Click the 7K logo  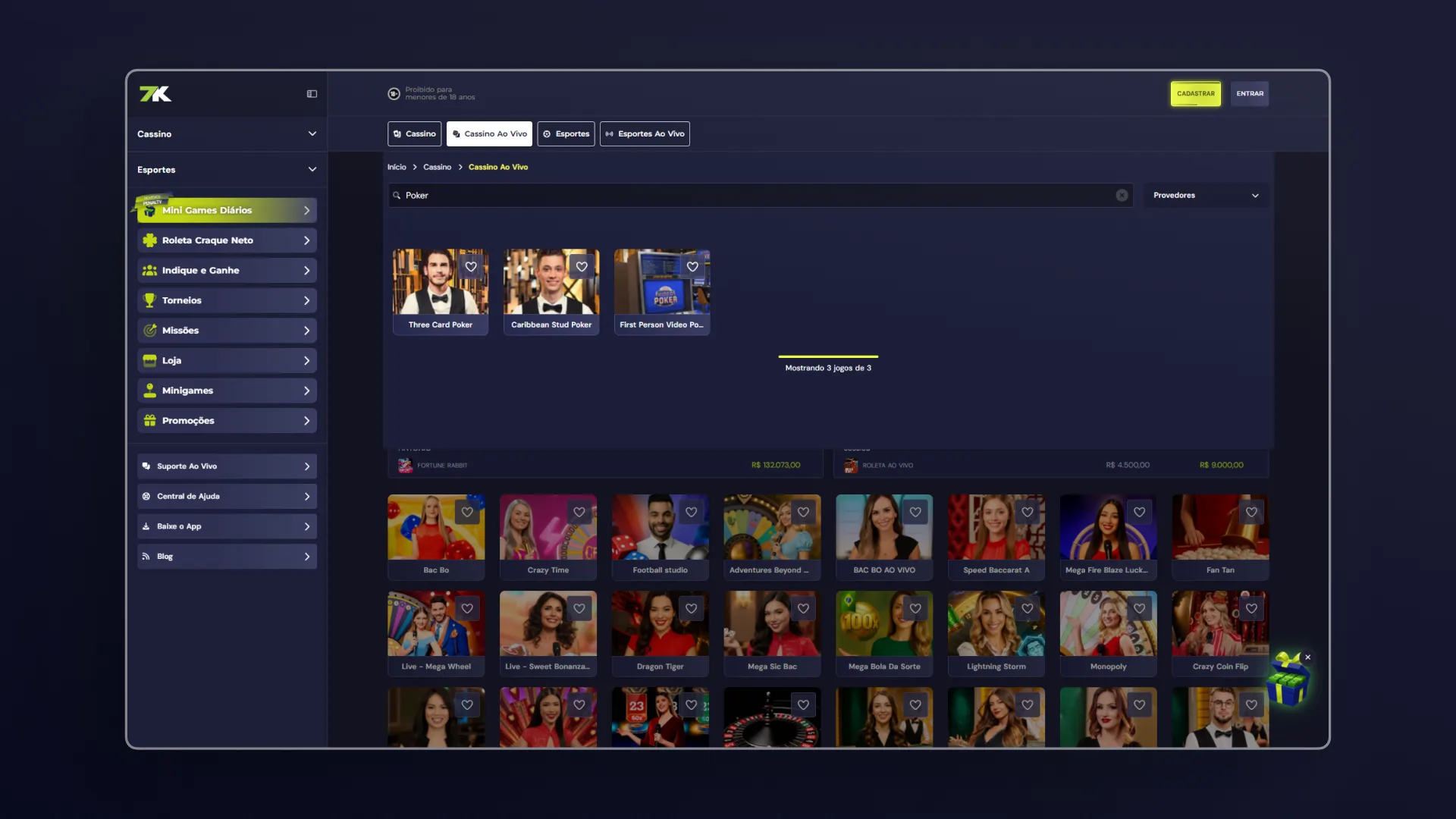click(155, 94)
